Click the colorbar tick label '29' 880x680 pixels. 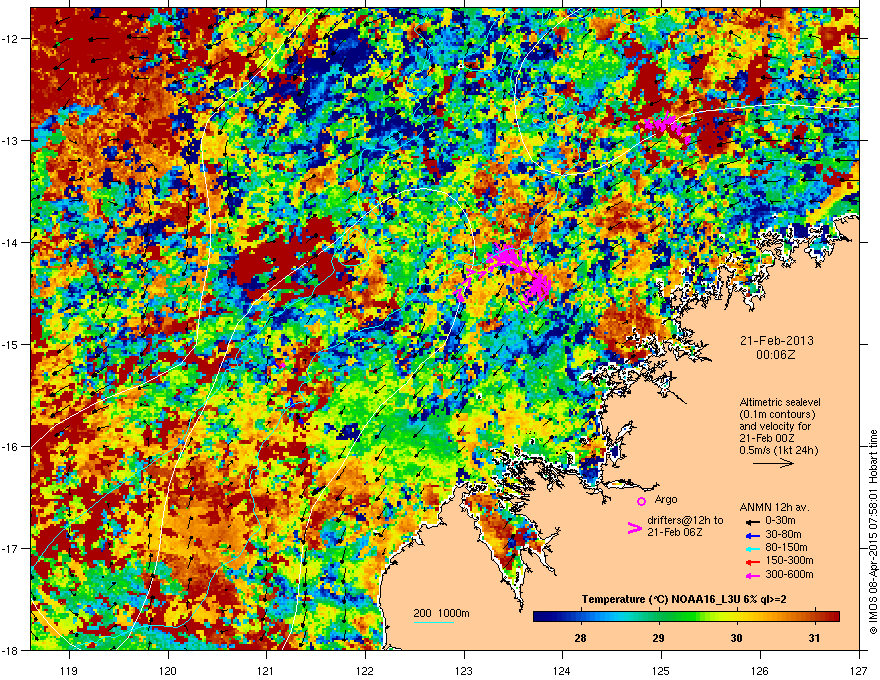658,638
